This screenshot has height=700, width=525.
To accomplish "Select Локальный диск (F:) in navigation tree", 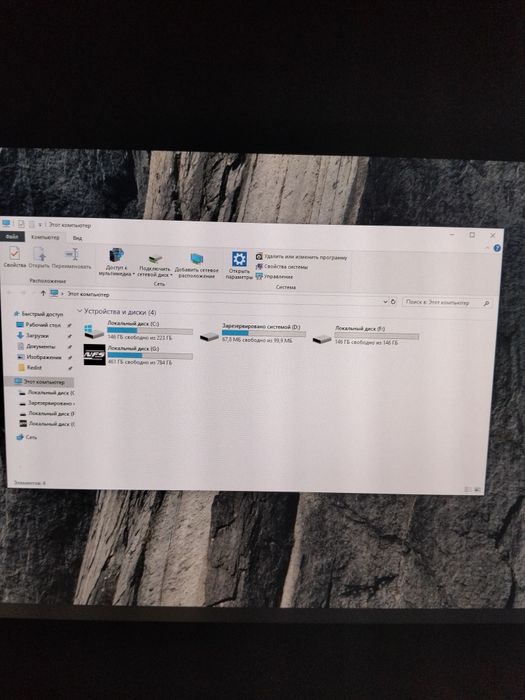I will click(x=47, y=413).
